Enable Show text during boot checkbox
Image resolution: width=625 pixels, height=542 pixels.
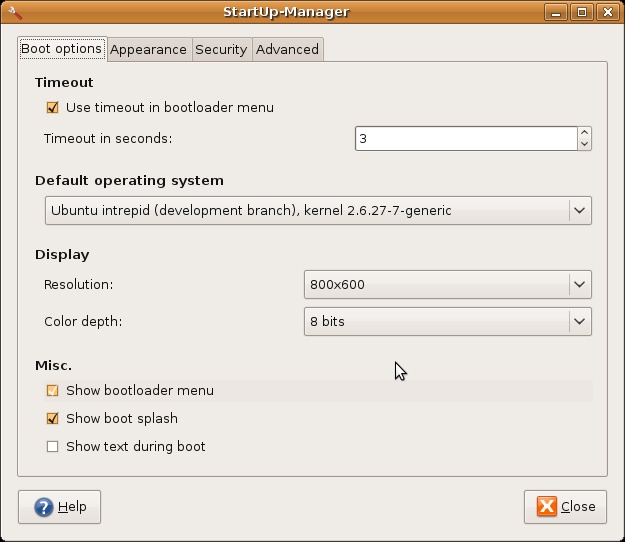point(52,446)
